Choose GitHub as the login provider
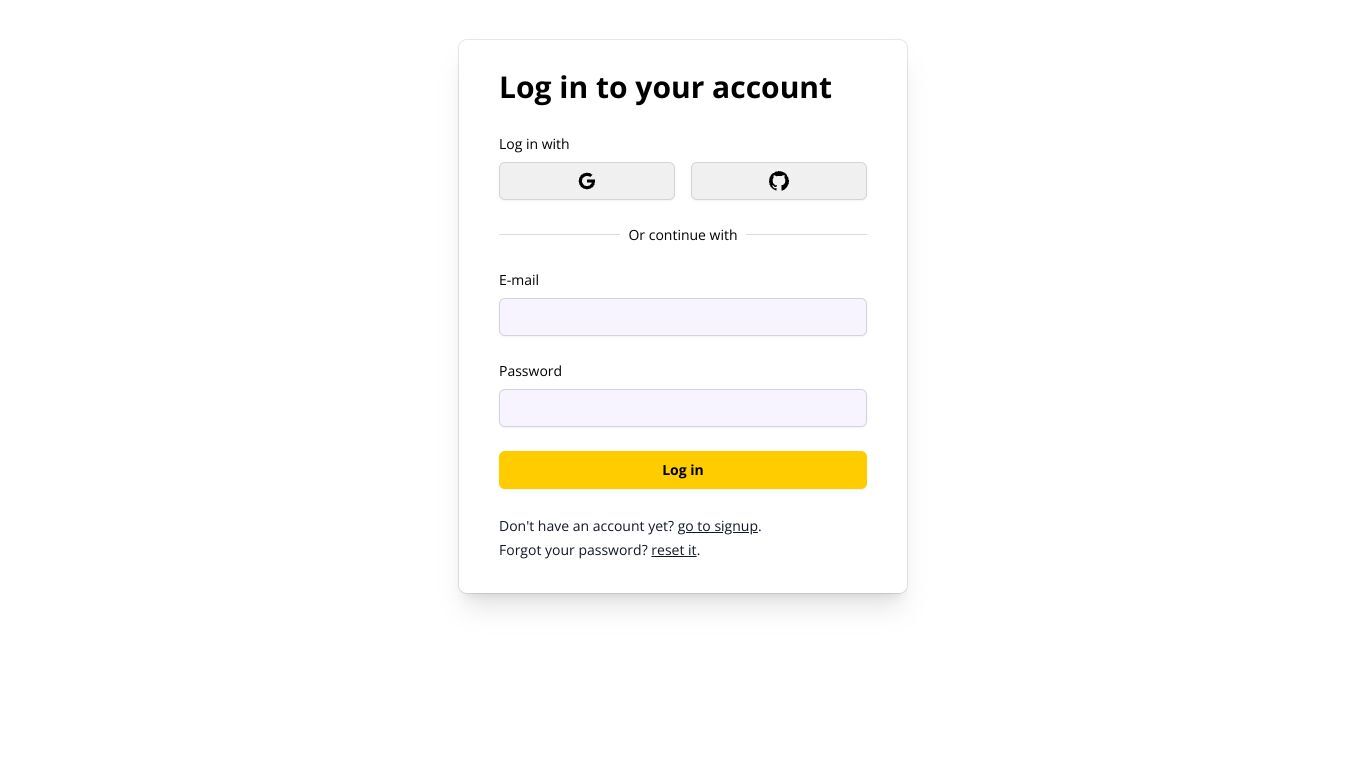This screenshot has width=1366, height=768. coord(779,181)
